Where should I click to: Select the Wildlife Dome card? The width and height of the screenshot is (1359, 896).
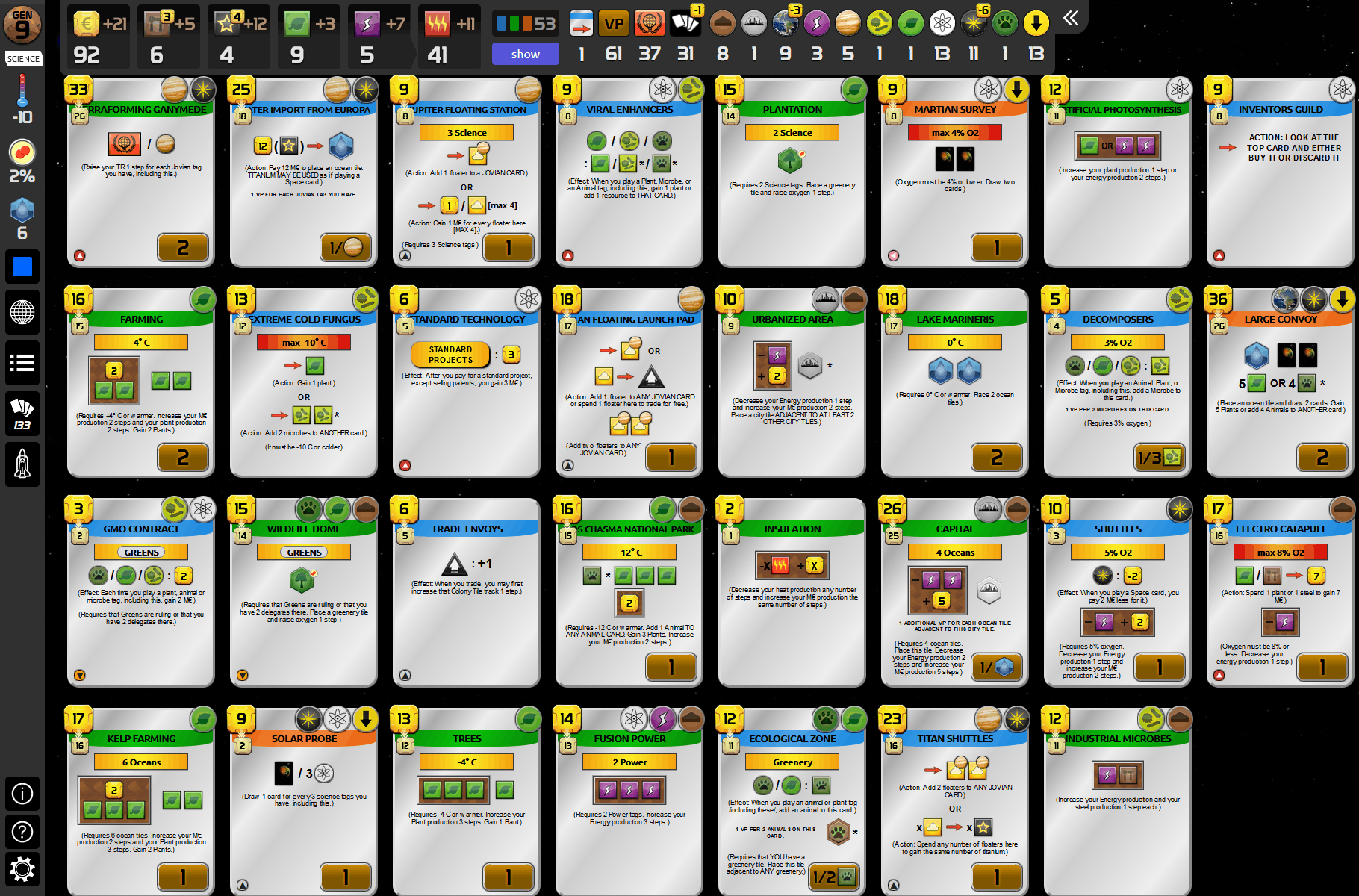click(304, 591)
